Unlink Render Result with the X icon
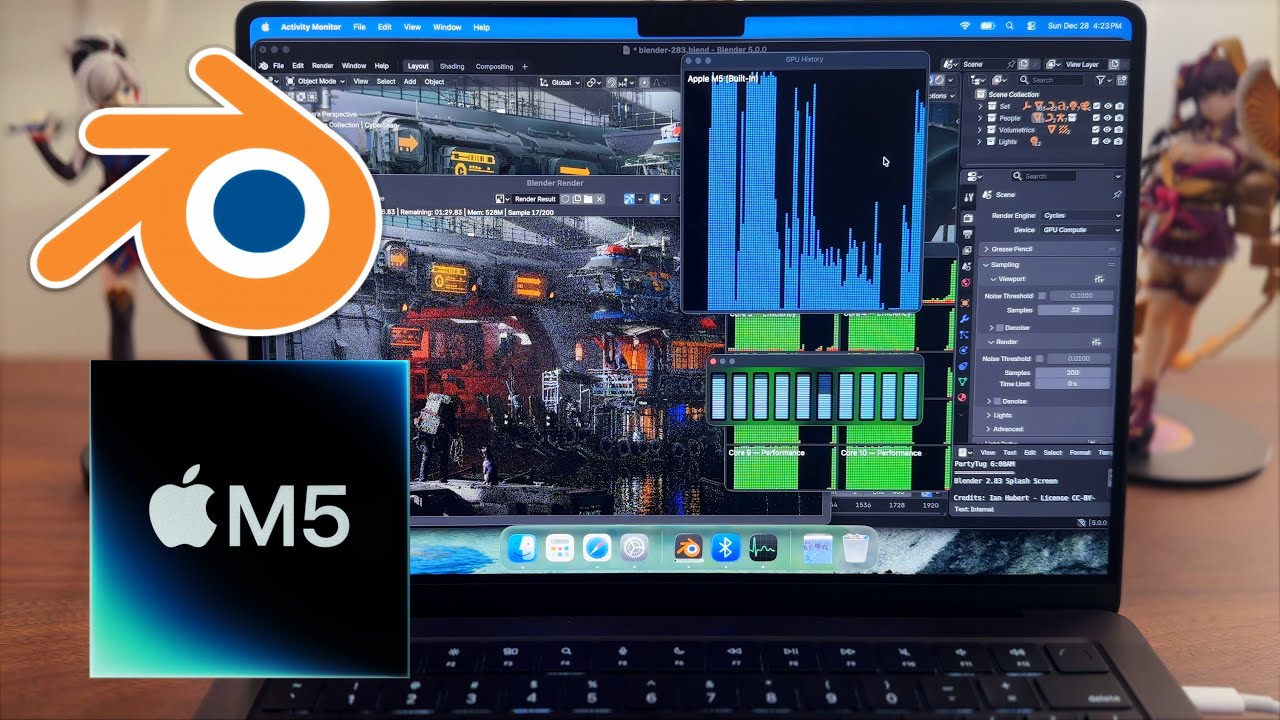 click(x=600, y=199)
